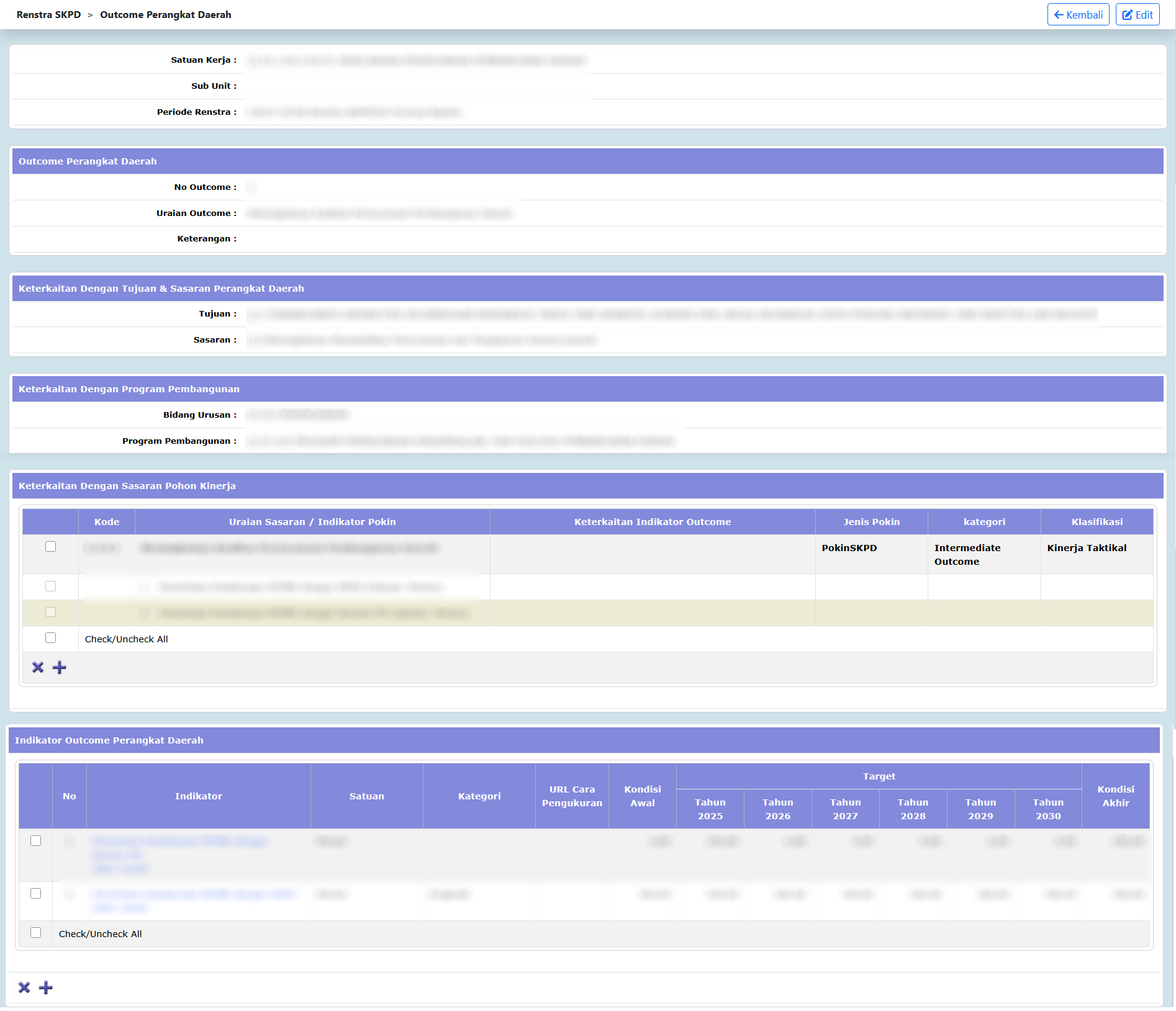Image resolution: width=1176 pixels, height=1011 pixels.
Task: Tick checkbox in the highlighted Pohon Kinerja row
Action: click(x=51, y=613)
